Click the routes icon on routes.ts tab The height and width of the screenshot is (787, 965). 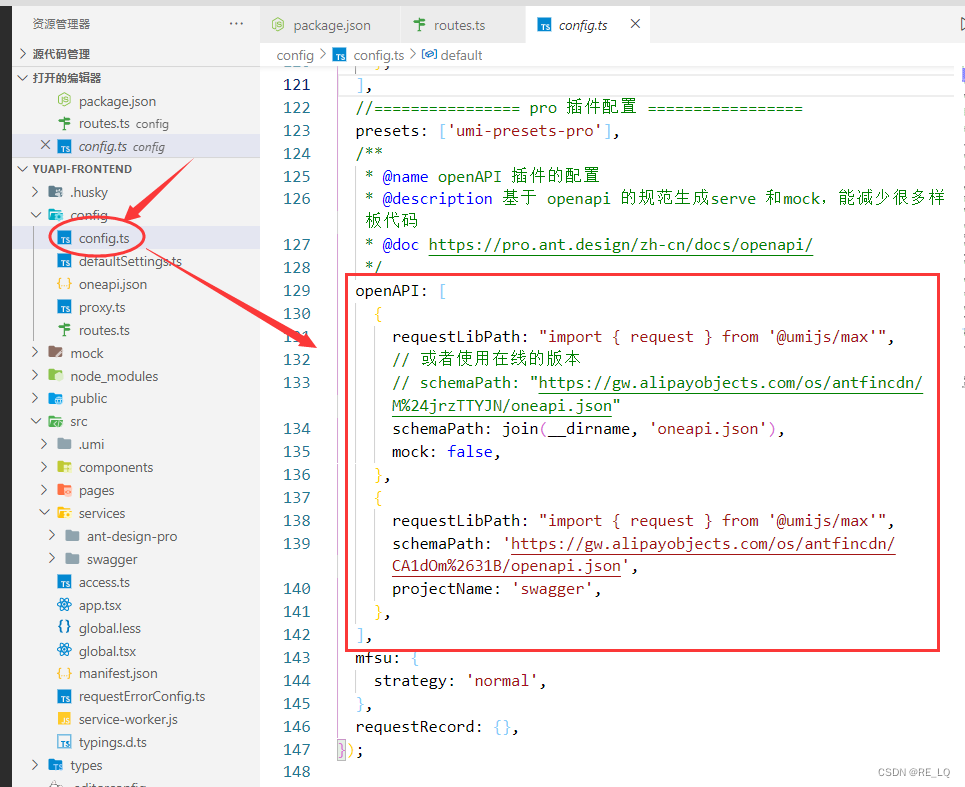coord(420,25)
